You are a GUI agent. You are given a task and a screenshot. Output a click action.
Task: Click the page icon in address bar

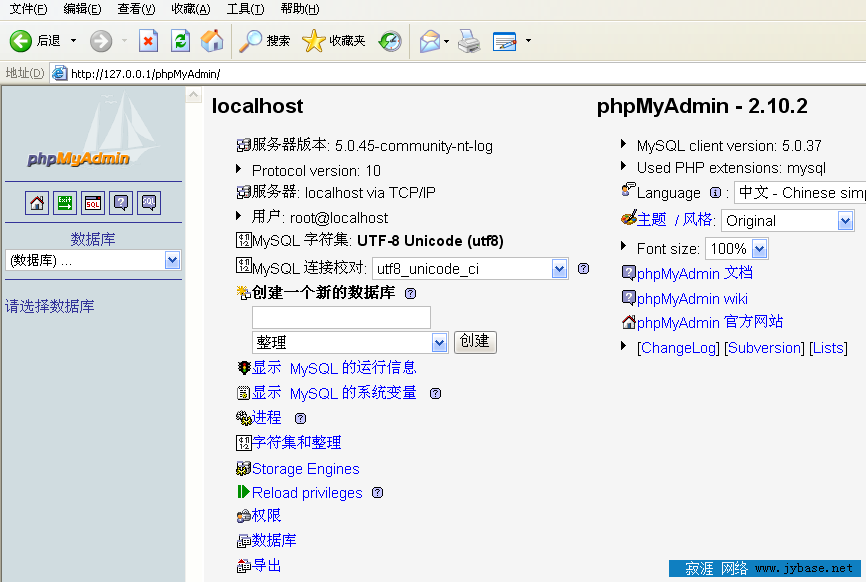click(59, 73)
